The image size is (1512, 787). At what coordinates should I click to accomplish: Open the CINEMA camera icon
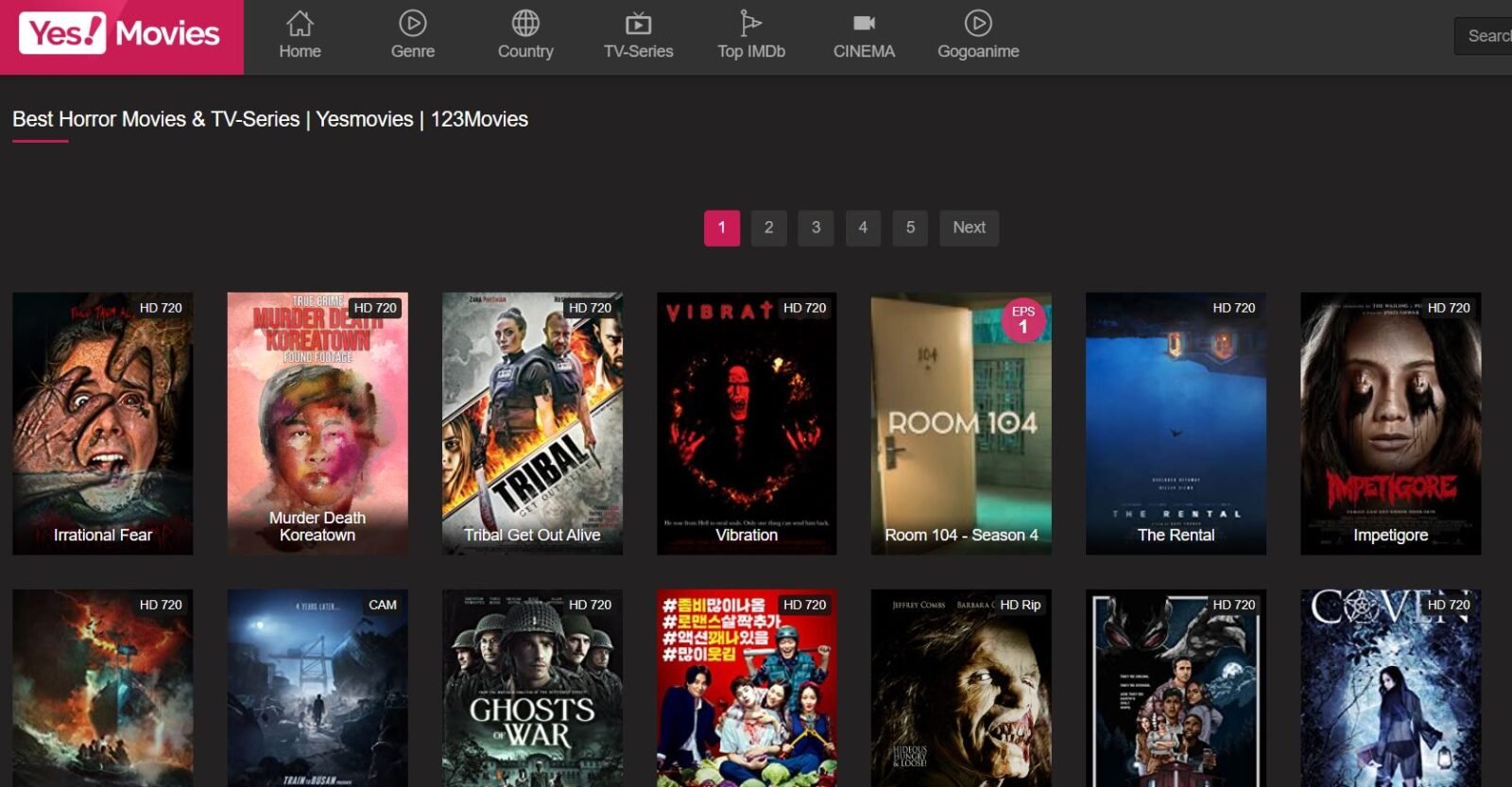click(864, 24)
